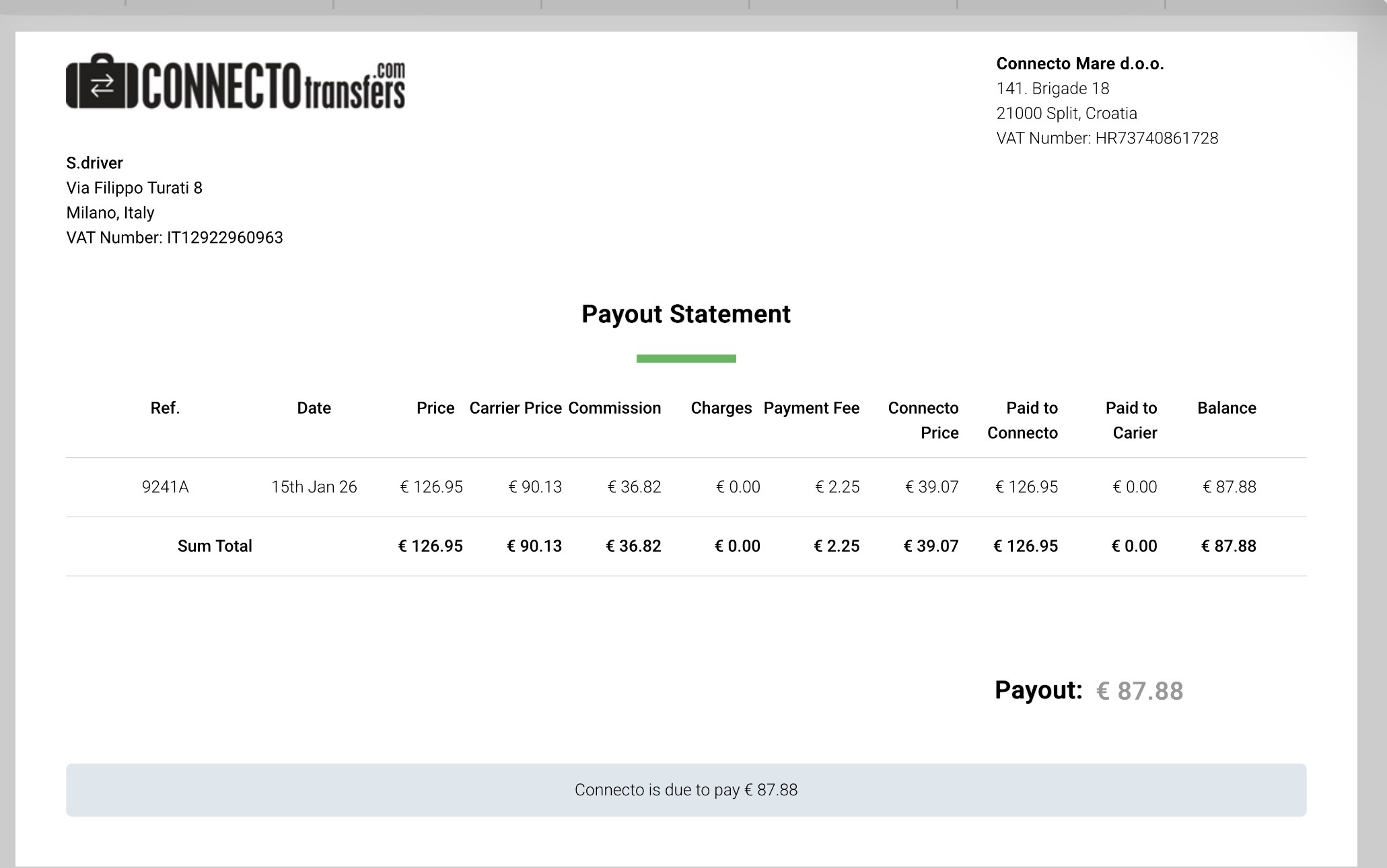Image resolution: width=1387 pixels, height=868 pixels.
Task: Select the 15th Jan 26 date cell
Action: pos(314,487)
